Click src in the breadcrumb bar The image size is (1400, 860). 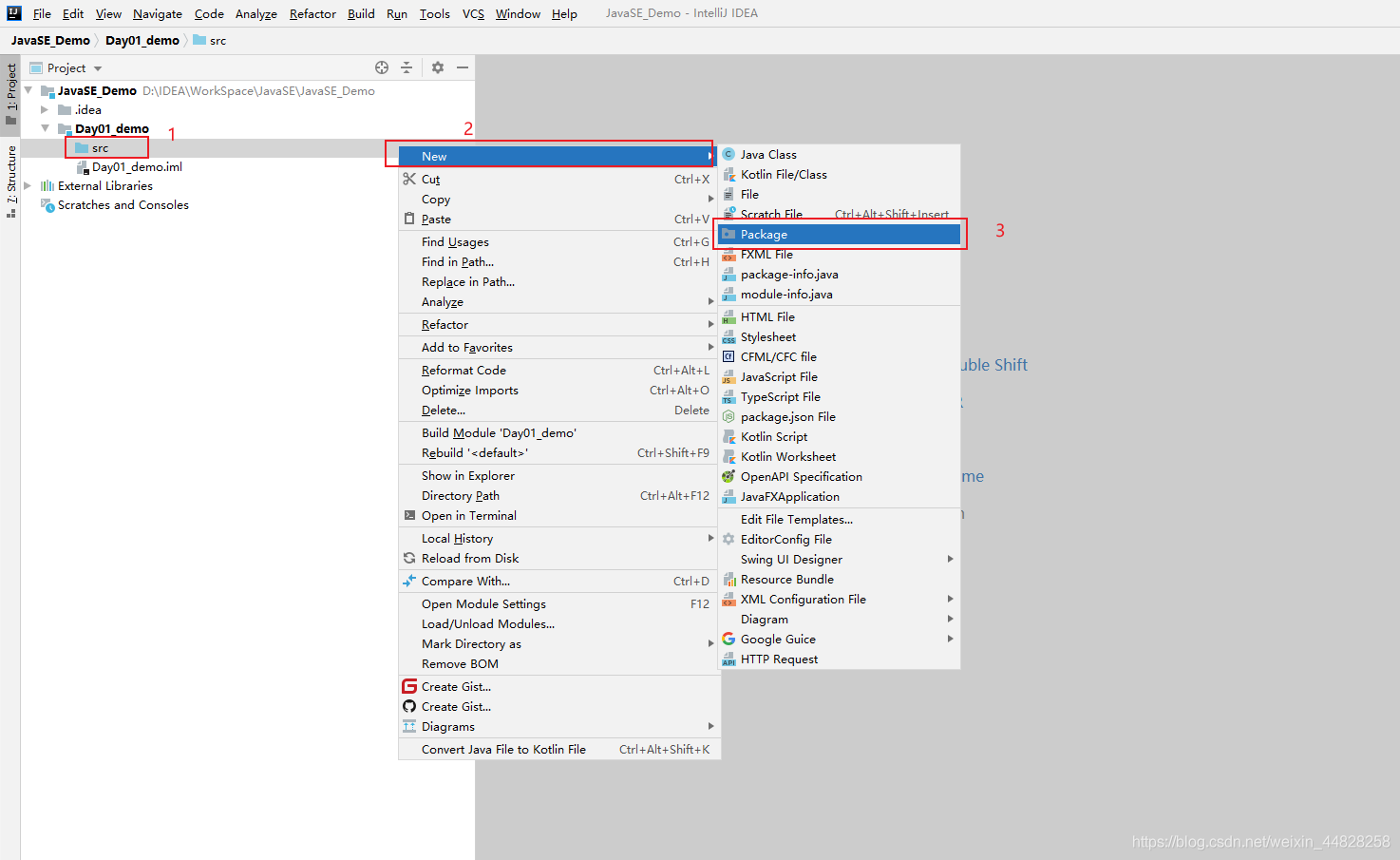click(x=210, y=40)
